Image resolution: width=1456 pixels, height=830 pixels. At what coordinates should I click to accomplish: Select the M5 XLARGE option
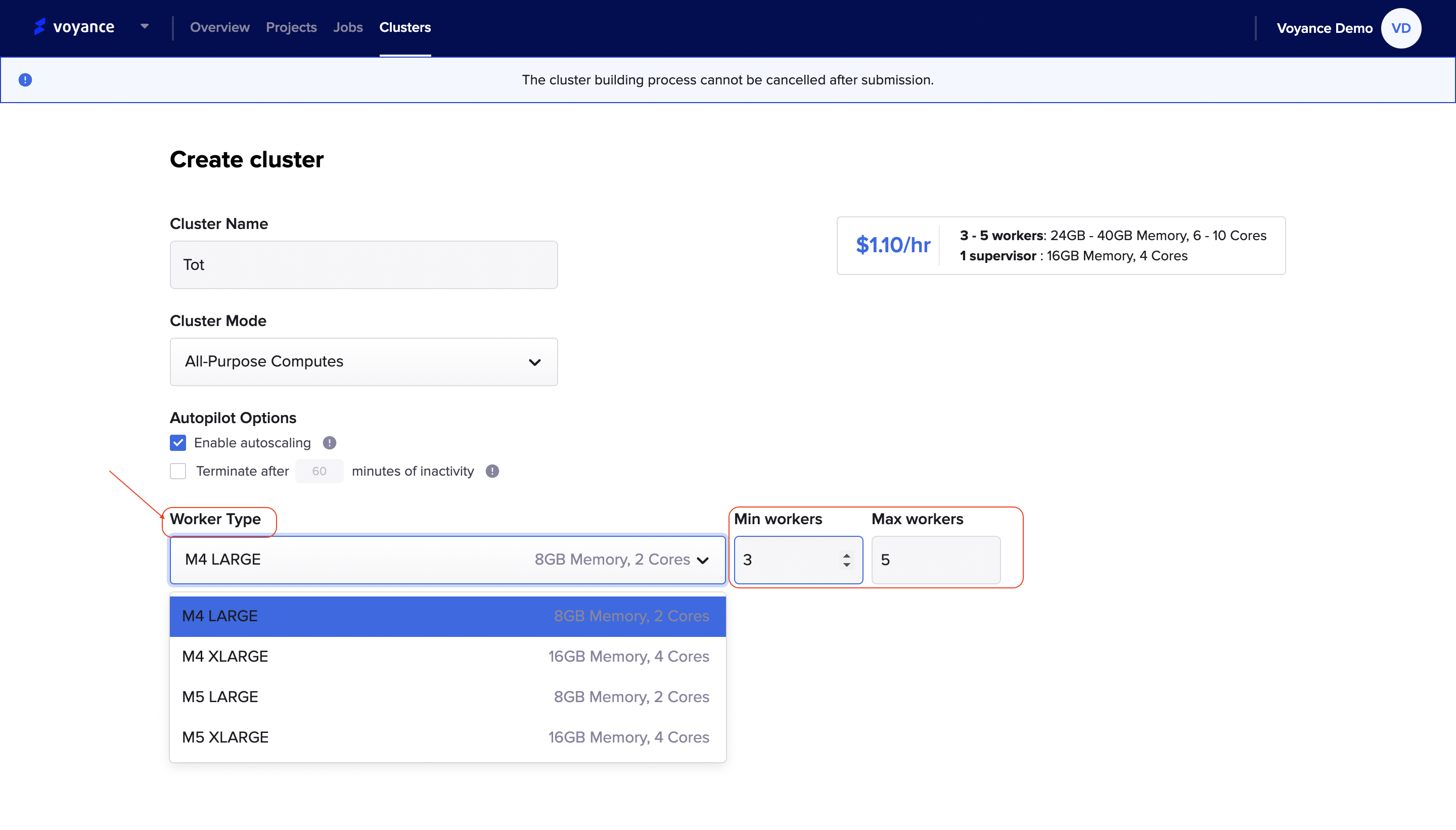[447, 737]
